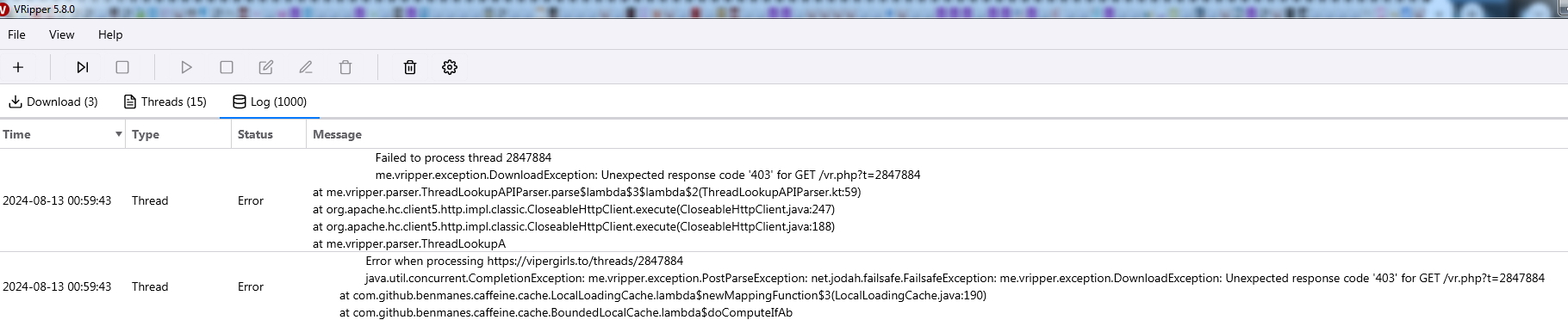Click the LocalLoadingCache.java:190 stack trace line
This screenshot has height=320, width=1568.
click(x=663, y=295)
